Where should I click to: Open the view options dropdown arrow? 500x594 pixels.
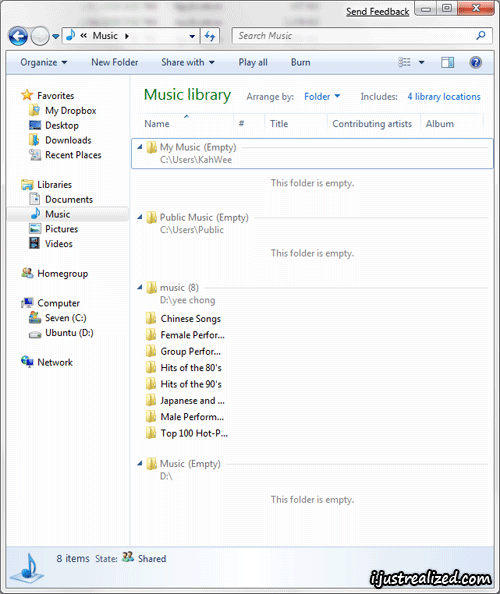click(421, 63)
